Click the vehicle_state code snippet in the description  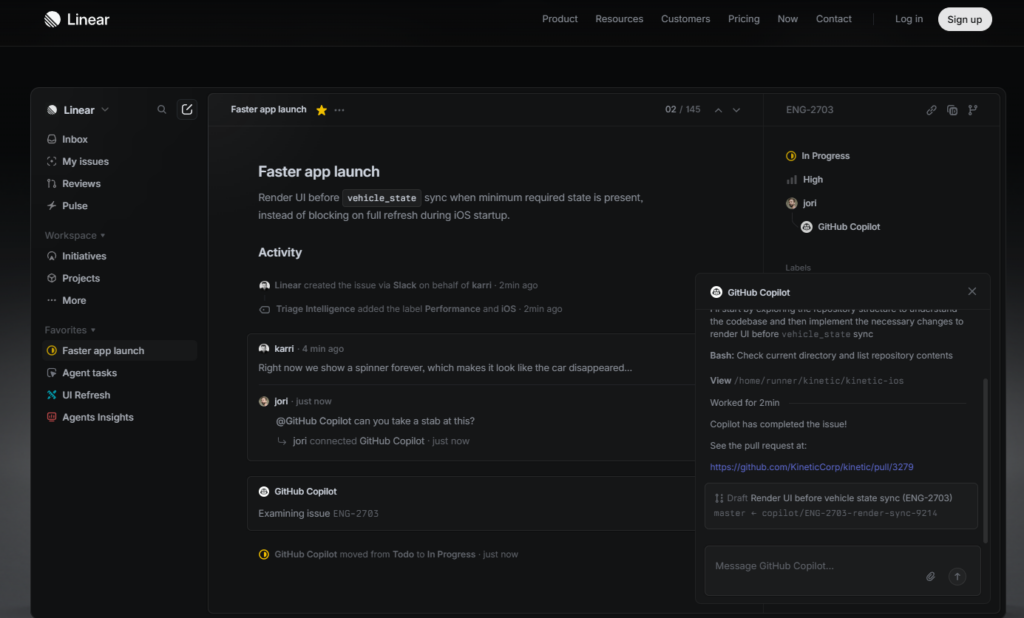click(381, 198)
